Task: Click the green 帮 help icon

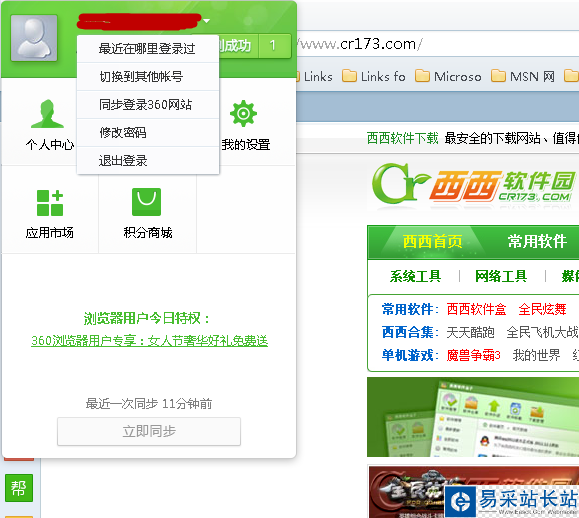Action: [19, 488]
